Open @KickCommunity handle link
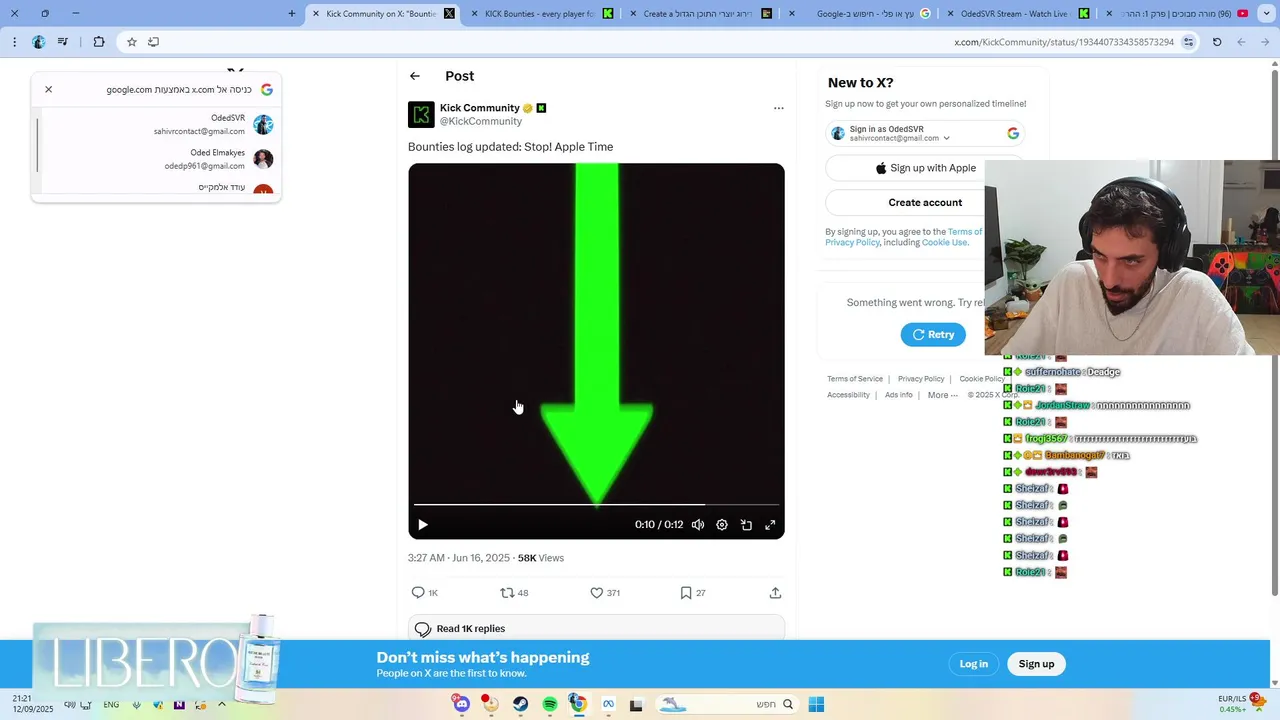 (x=481, y=121)
